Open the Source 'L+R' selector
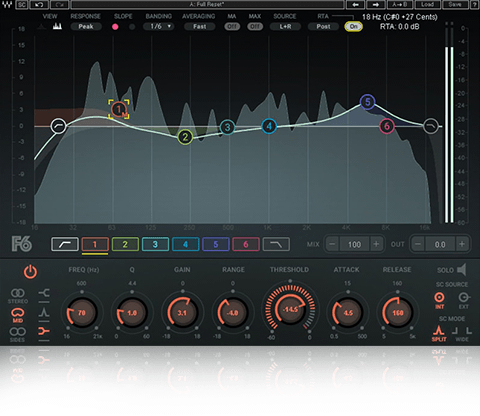This screenshot has width=480, height=416. 285,27
